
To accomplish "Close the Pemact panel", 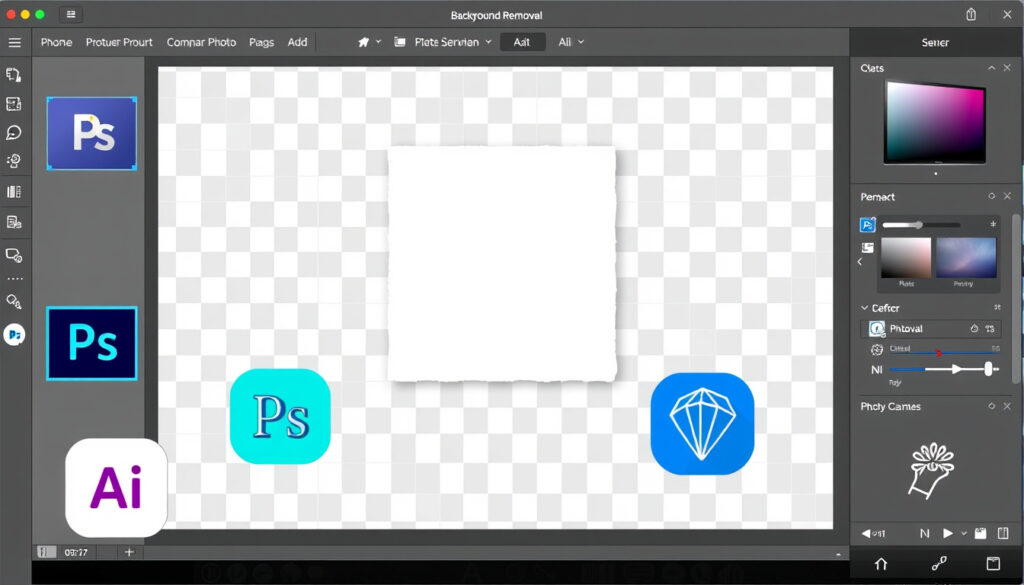I will pyautogui.click(x=1007, y=197).
